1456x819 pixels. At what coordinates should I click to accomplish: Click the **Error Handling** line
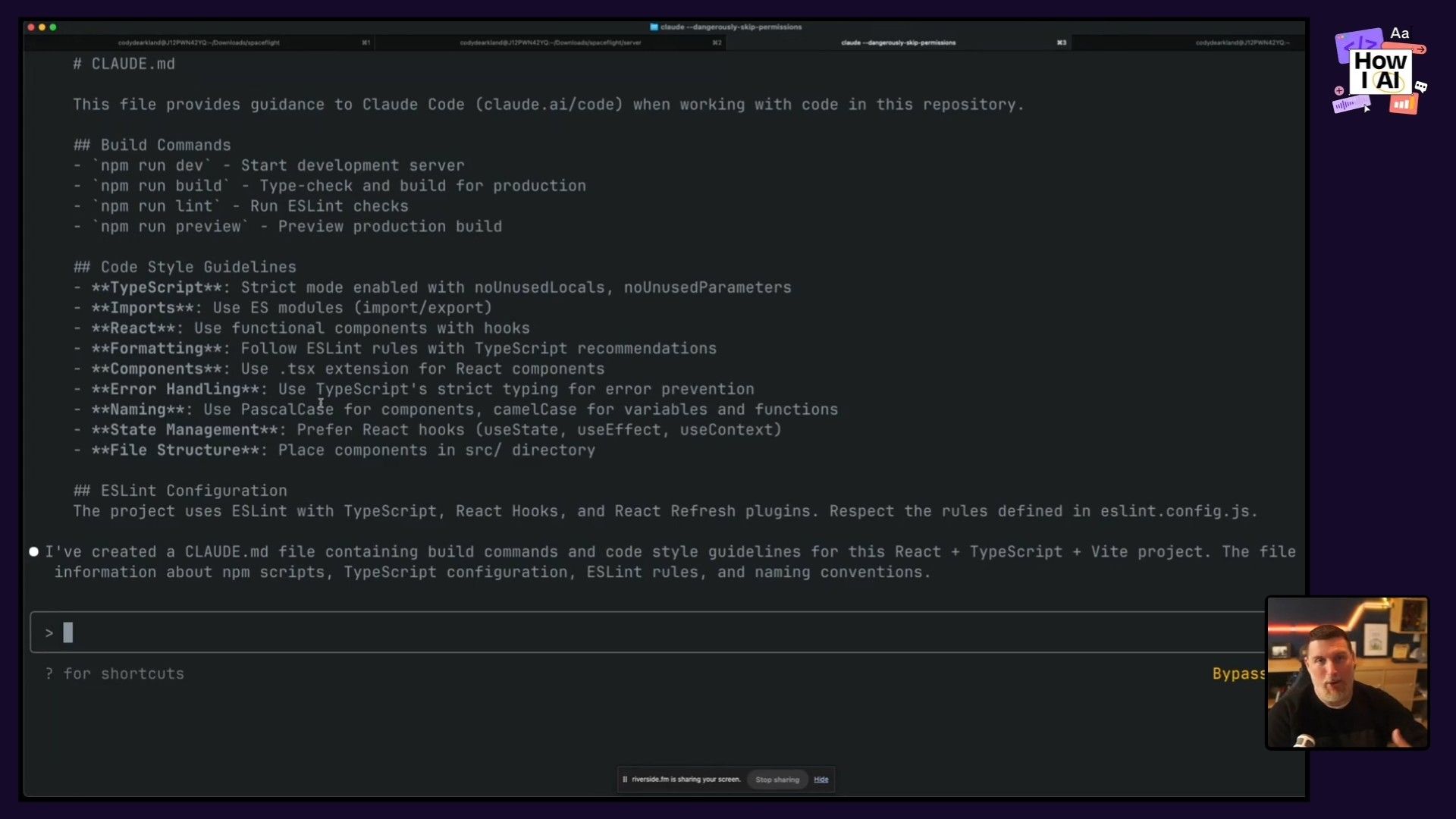pyautogui.click(x=414, y=390)
